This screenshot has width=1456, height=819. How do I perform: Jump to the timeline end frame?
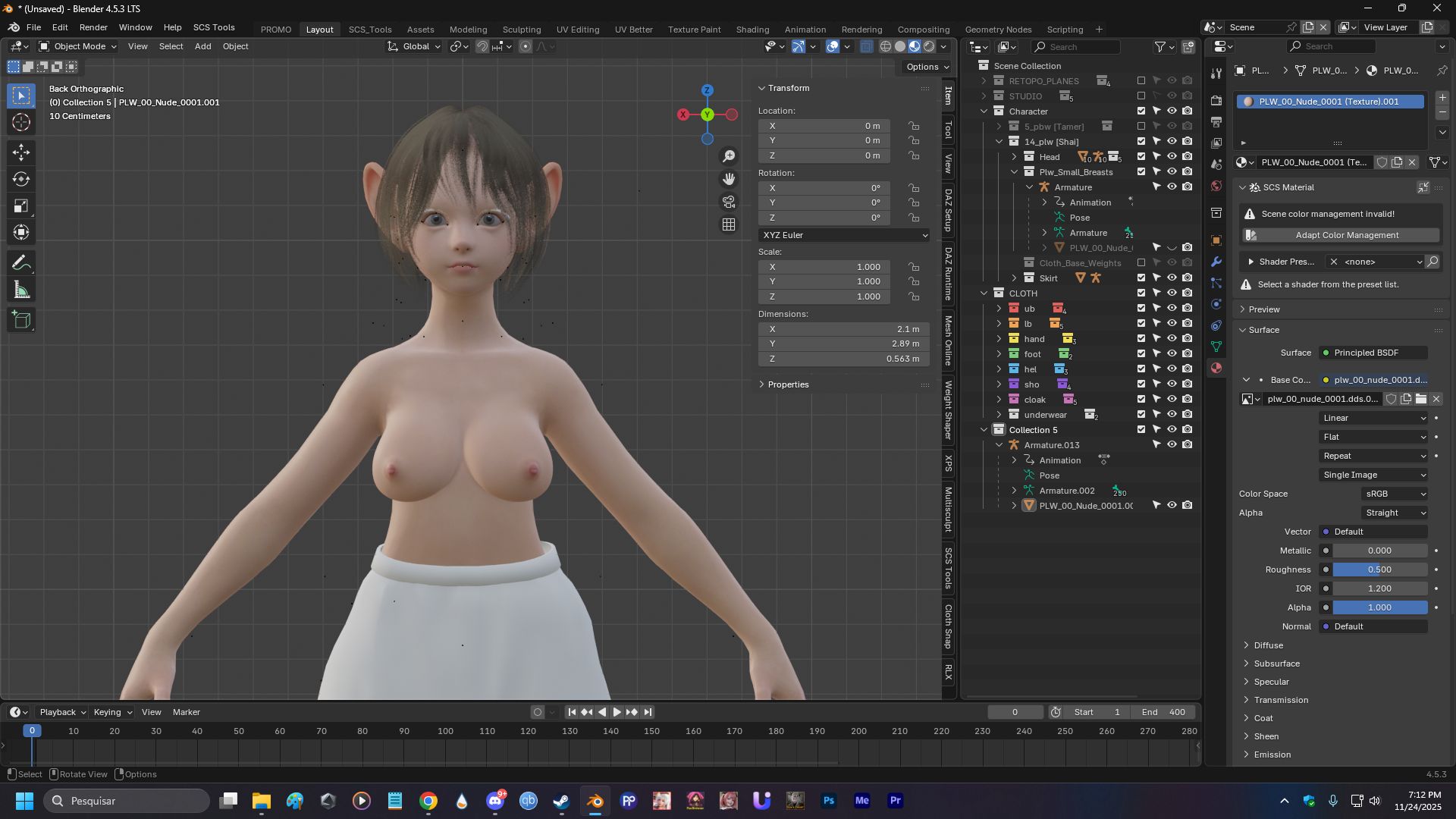point(648,712)
